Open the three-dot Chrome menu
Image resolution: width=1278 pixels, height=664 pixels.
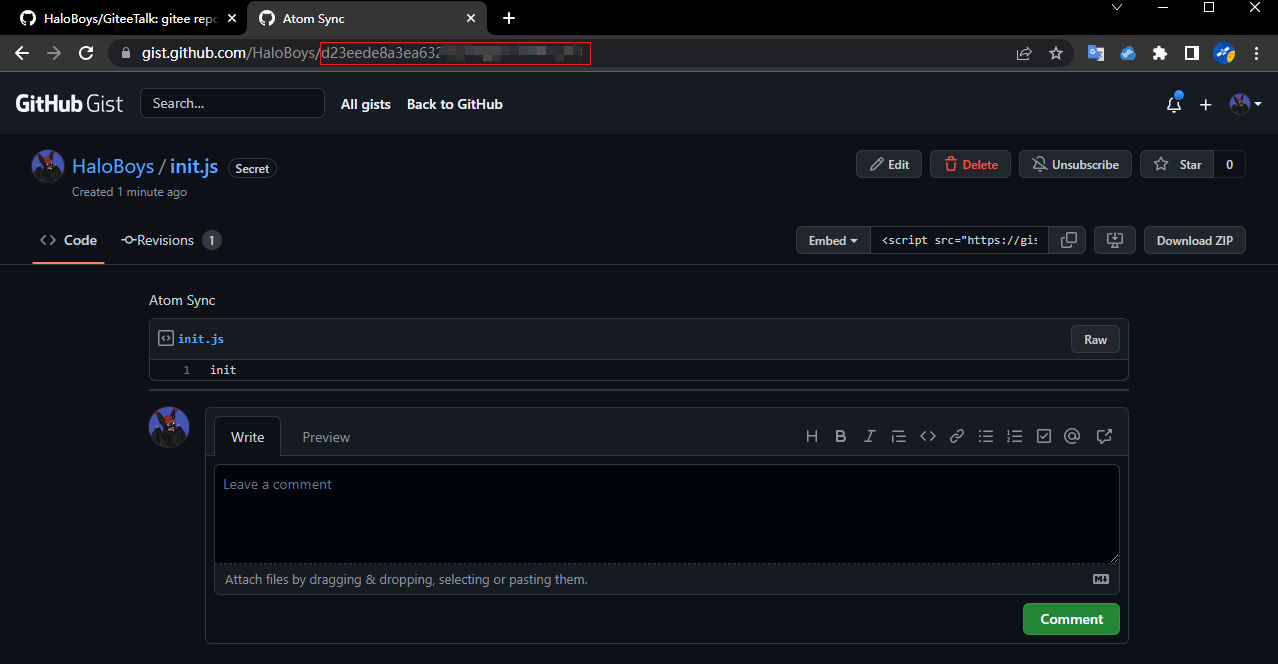click(x=1256, y=53)
